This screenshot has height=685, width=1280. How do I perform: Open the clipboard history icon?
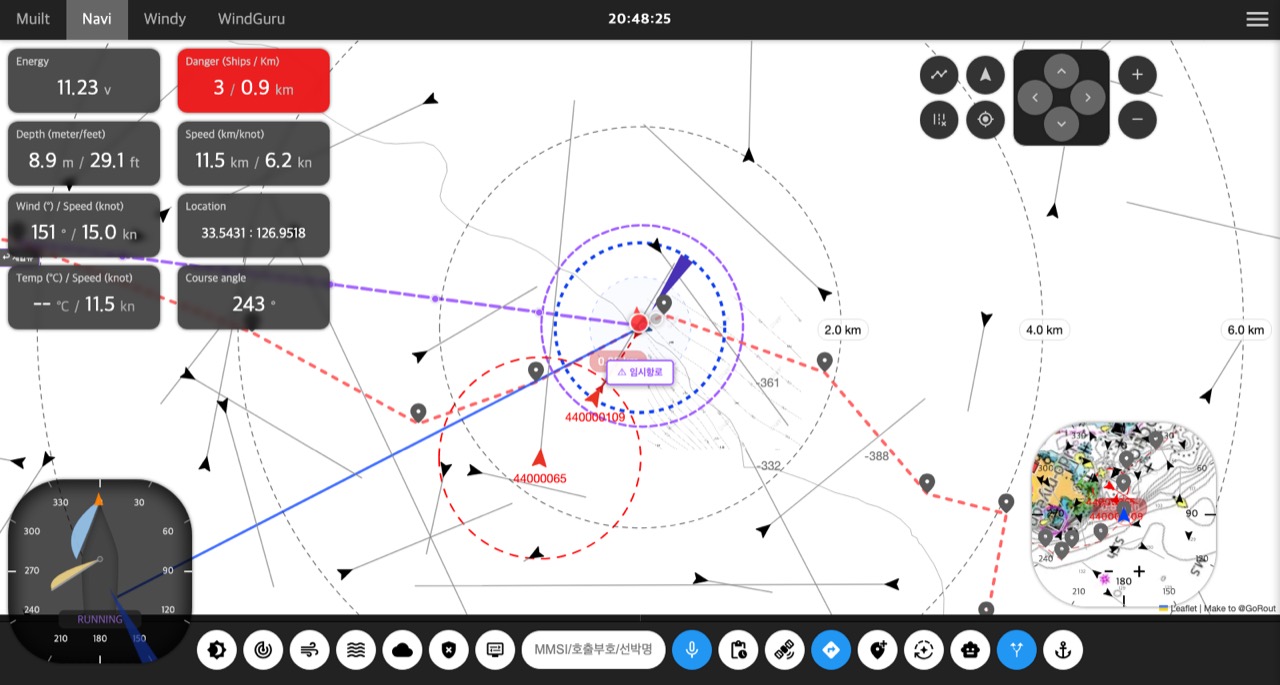739,650
